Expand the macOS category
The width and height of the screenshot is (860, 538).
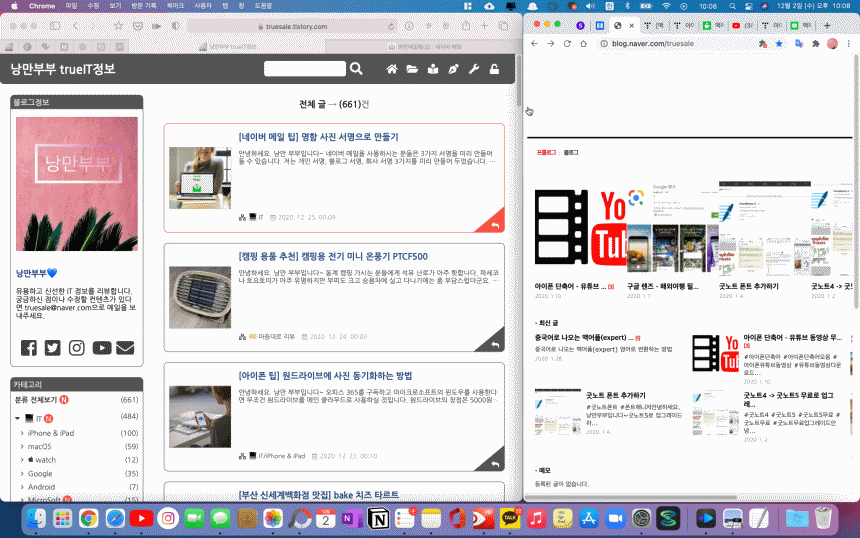[22, 446]
